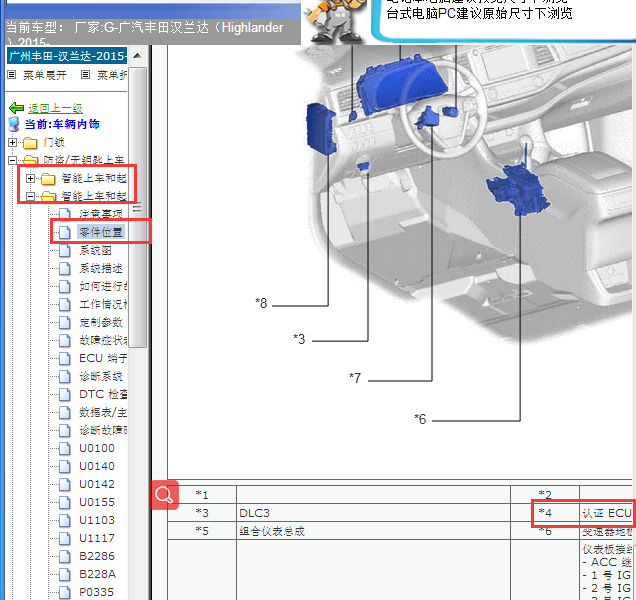
Task: Select the 零件位置 page
Action: (x=101, y=232)
